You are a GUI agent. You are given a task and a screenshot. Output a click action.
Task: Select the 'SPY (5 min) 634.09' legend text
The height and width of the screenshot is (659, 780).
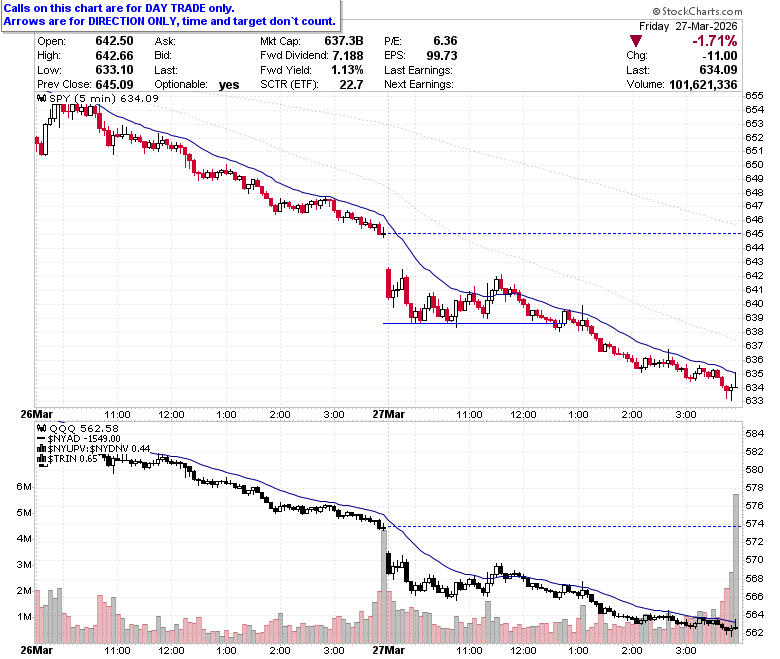coord(104,98)
